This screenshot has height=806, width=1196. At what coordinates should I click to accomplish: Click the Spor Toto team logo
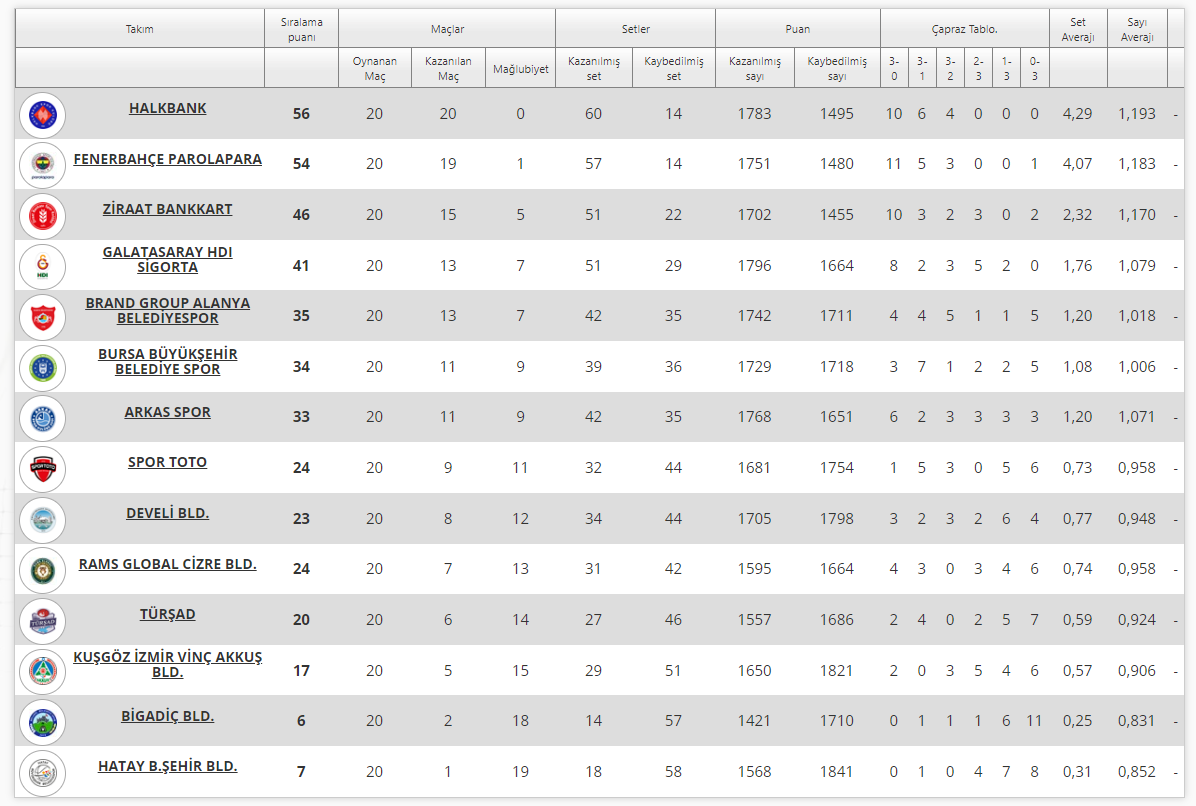42,469
